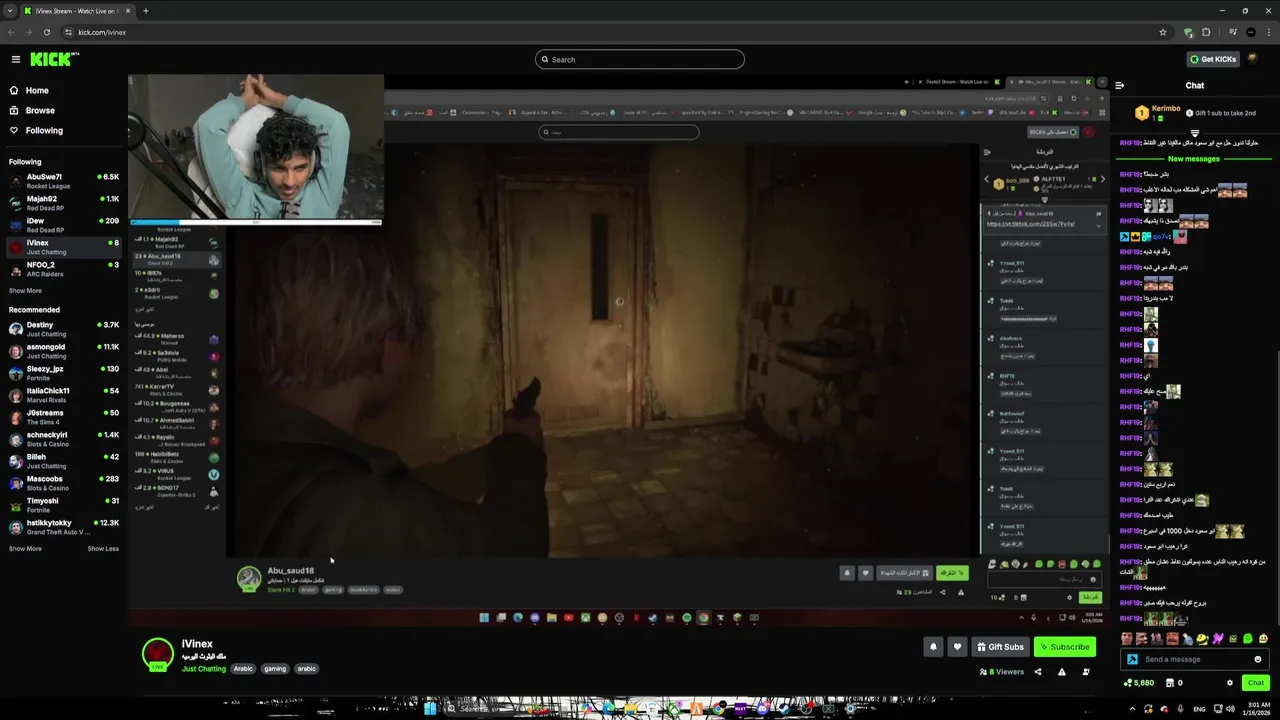Expand Following list with Show More
The width and height of the screenshot is (1280, 720).
pyautogui.click(x=25, y=291)
